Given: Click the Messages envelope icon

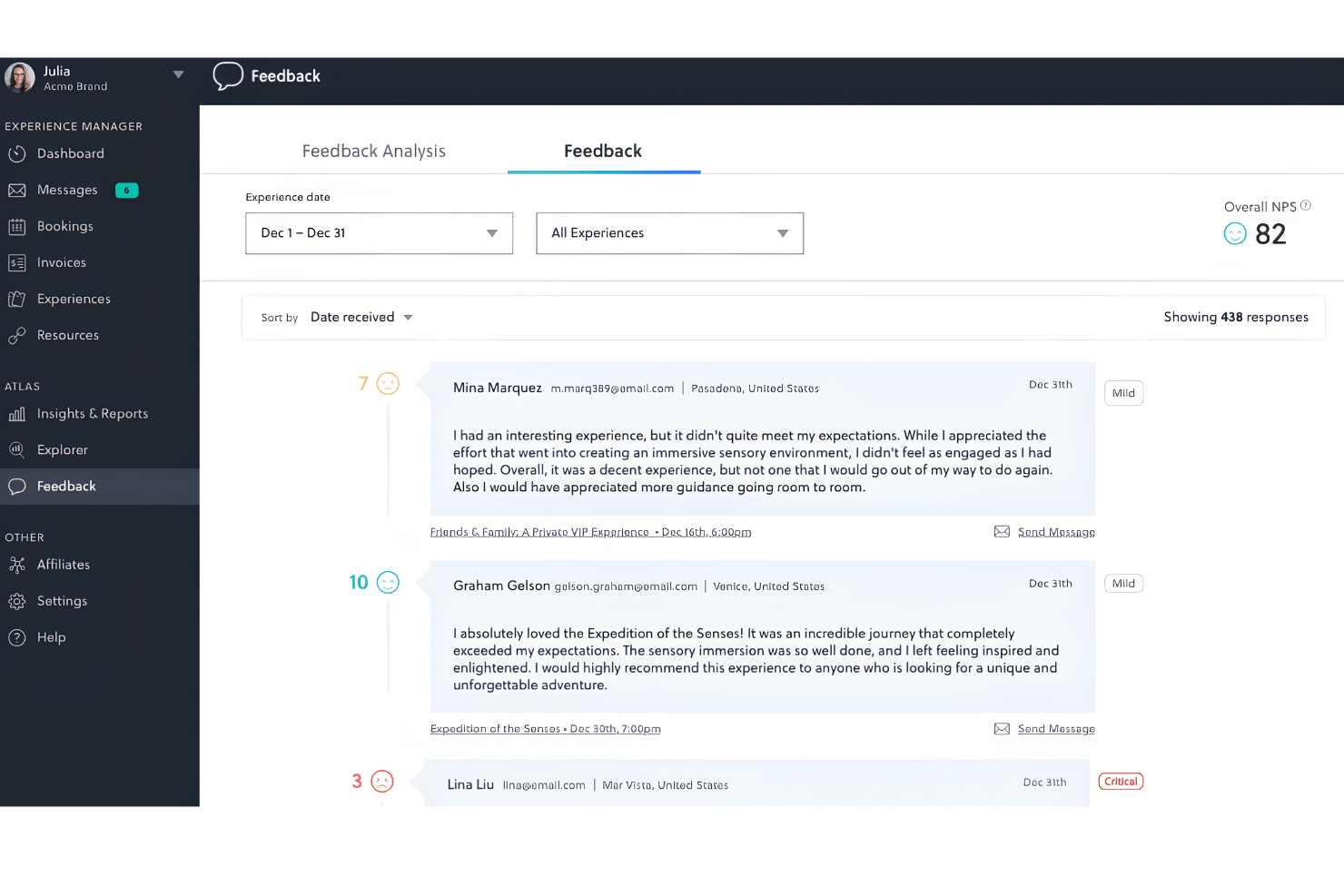Looking at the screenshot, I should (17, 191).
